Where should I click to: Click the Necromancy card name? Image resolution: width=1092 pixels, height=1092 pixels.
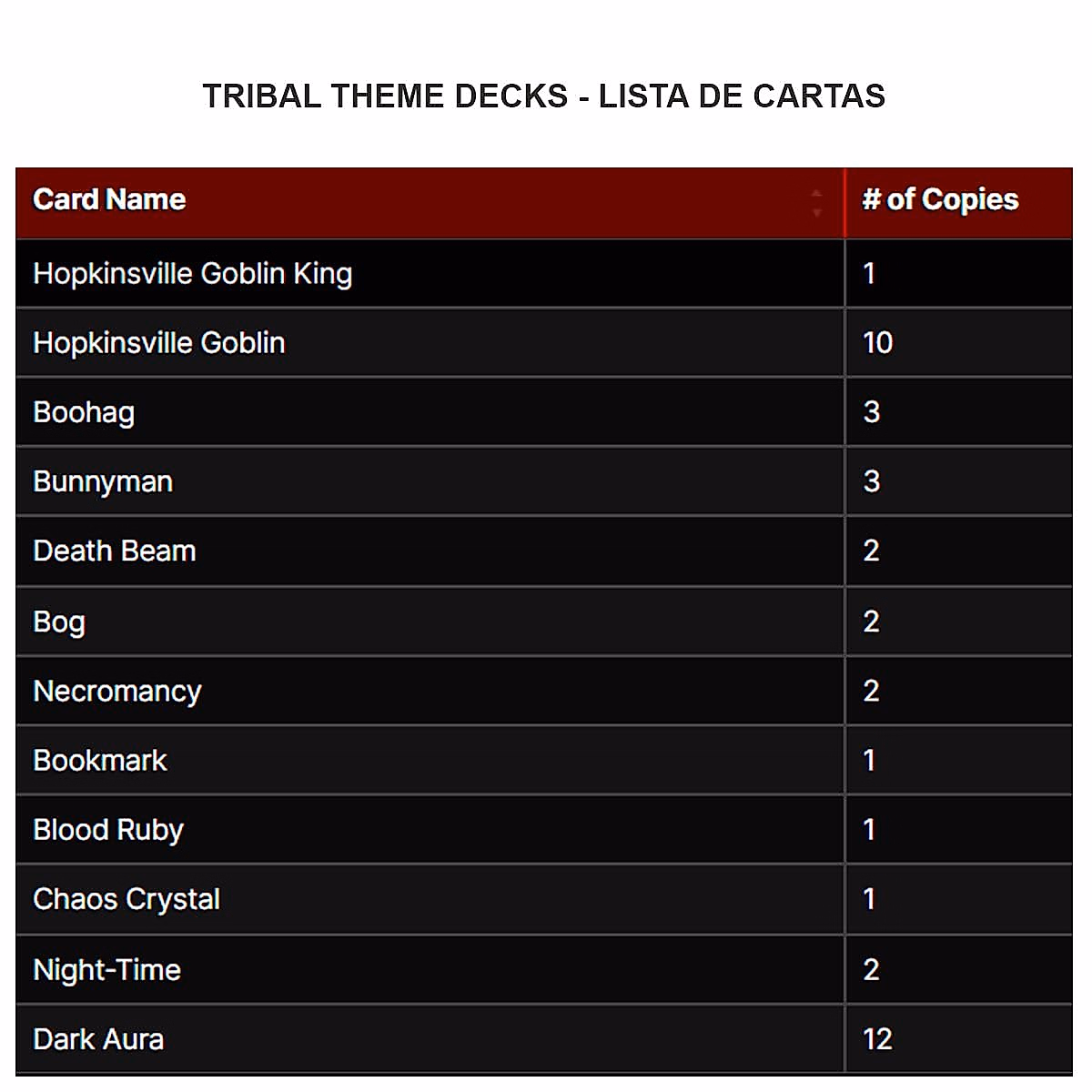(117, 692)
